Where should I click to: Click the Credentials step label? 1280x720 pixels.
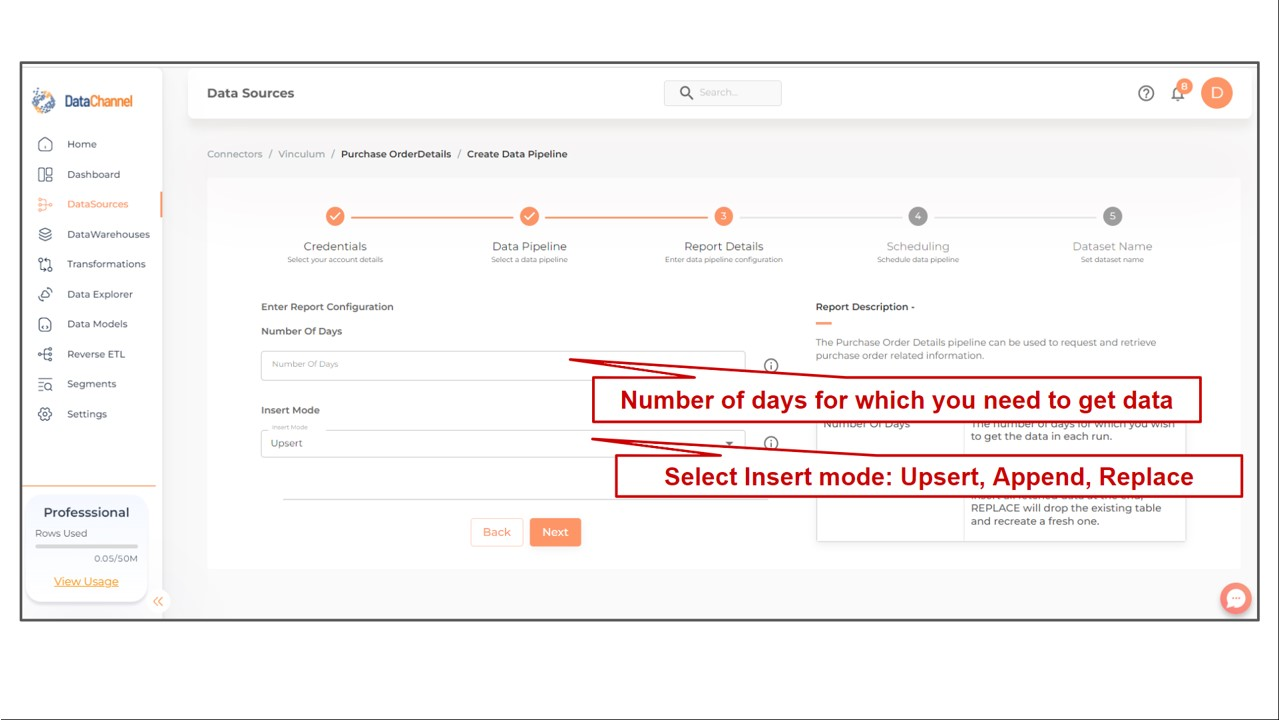[335, 246]
